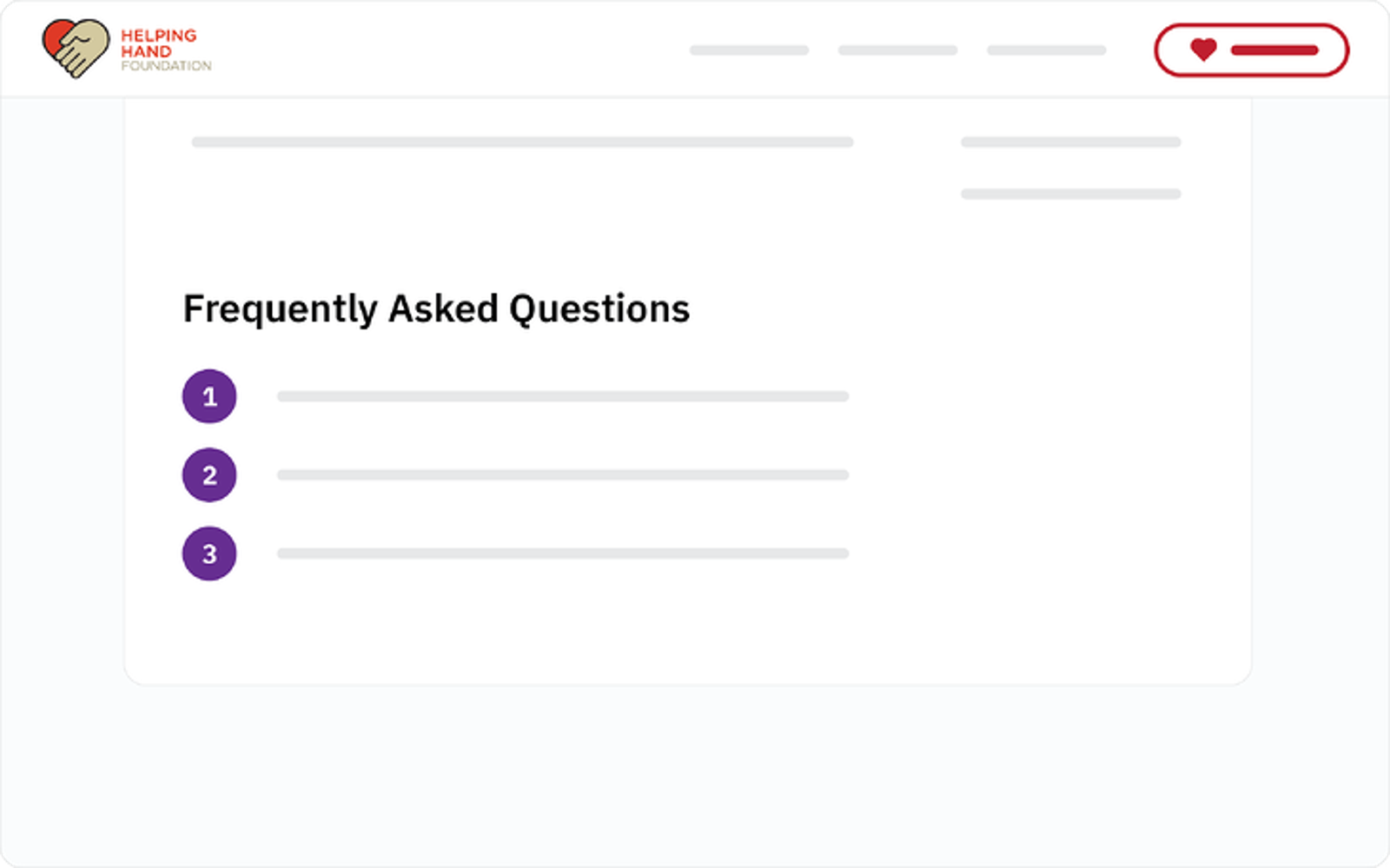Open FAQ item number 1 purple circle
Viewport: 1390px width, 868px height.
click(x=209, y=396)
